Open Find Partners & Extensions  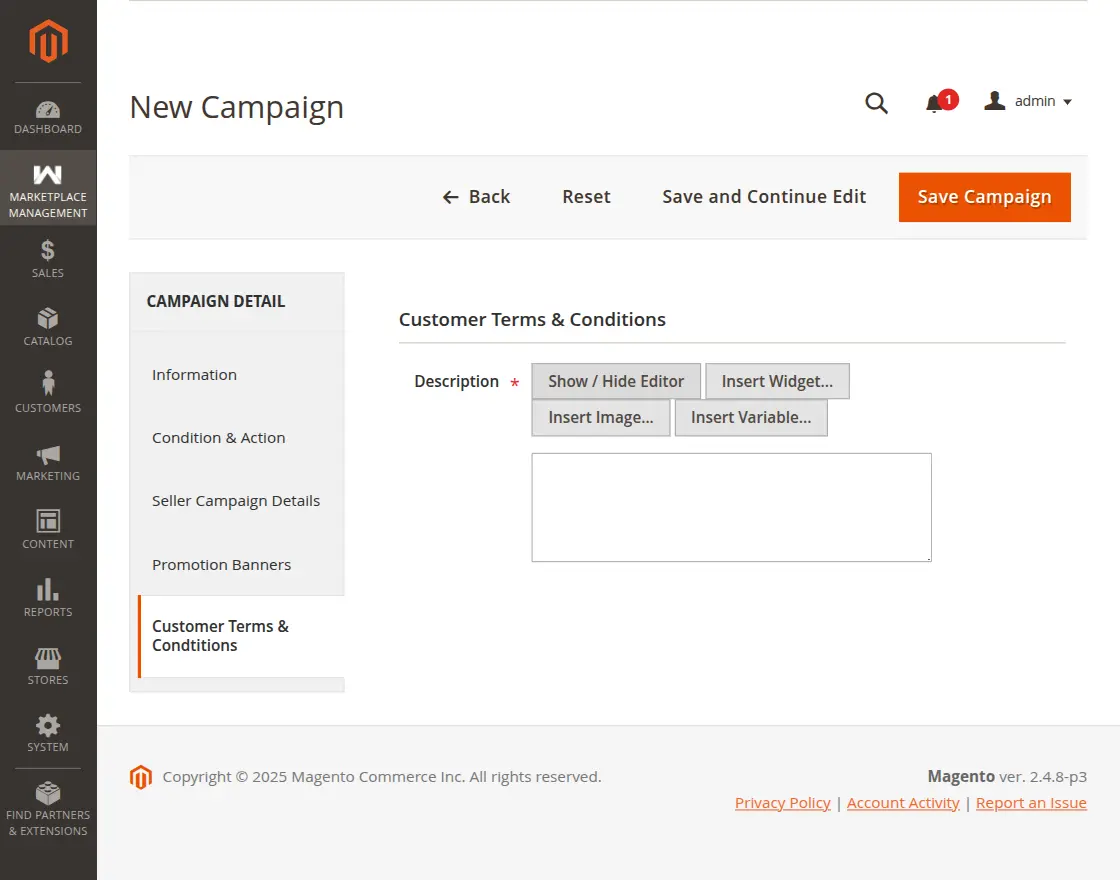click(48, 806)
